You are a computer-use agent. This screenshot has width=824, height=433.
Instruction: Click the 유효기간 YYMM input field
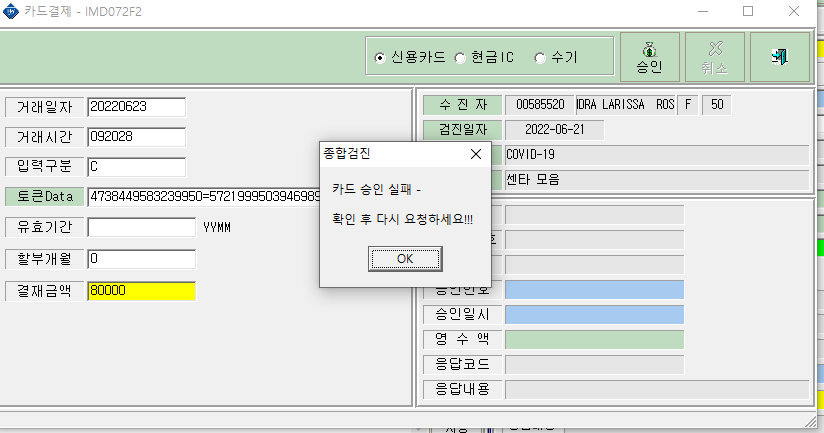click(x=142, y=227)
